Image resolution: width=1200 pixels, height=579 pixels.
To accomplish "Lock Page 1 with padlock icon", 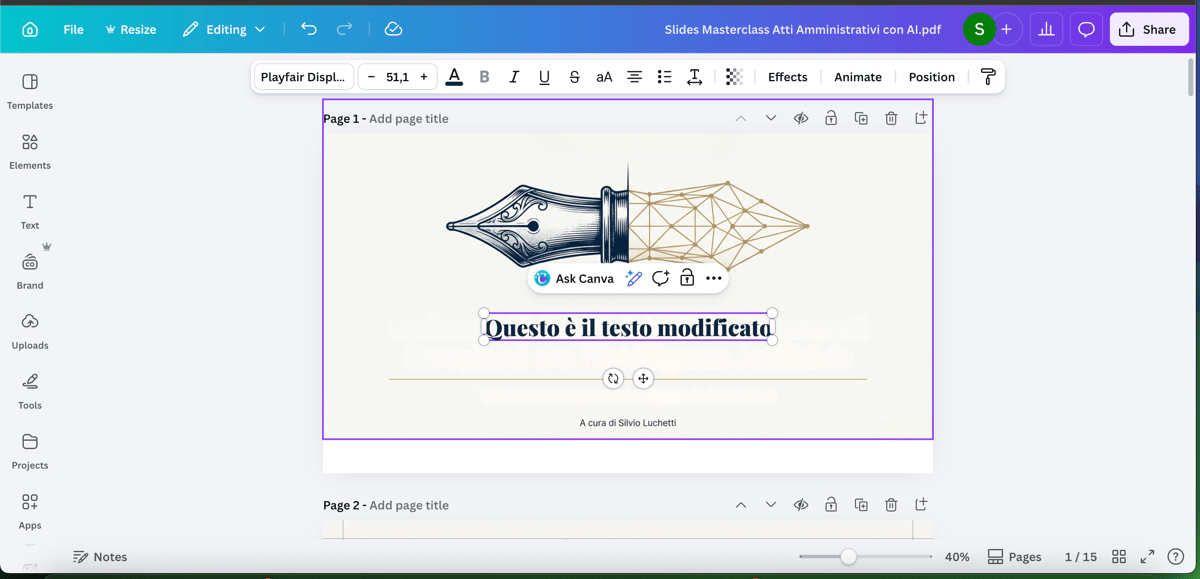I will click(x=831, y=118).
